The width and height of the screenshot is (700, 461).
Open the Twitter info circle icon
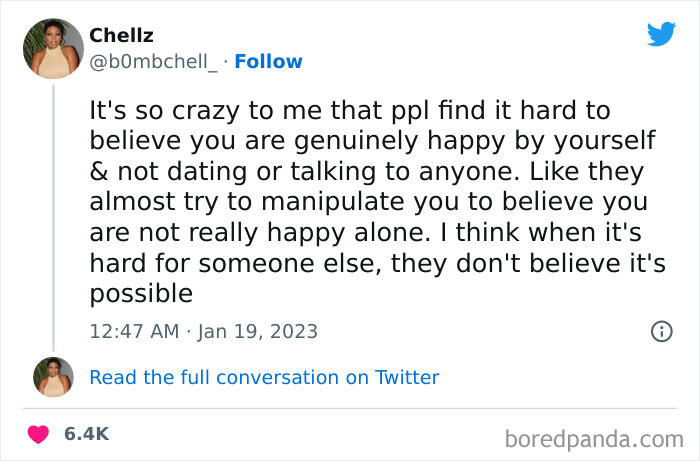(x=661, y=330)
